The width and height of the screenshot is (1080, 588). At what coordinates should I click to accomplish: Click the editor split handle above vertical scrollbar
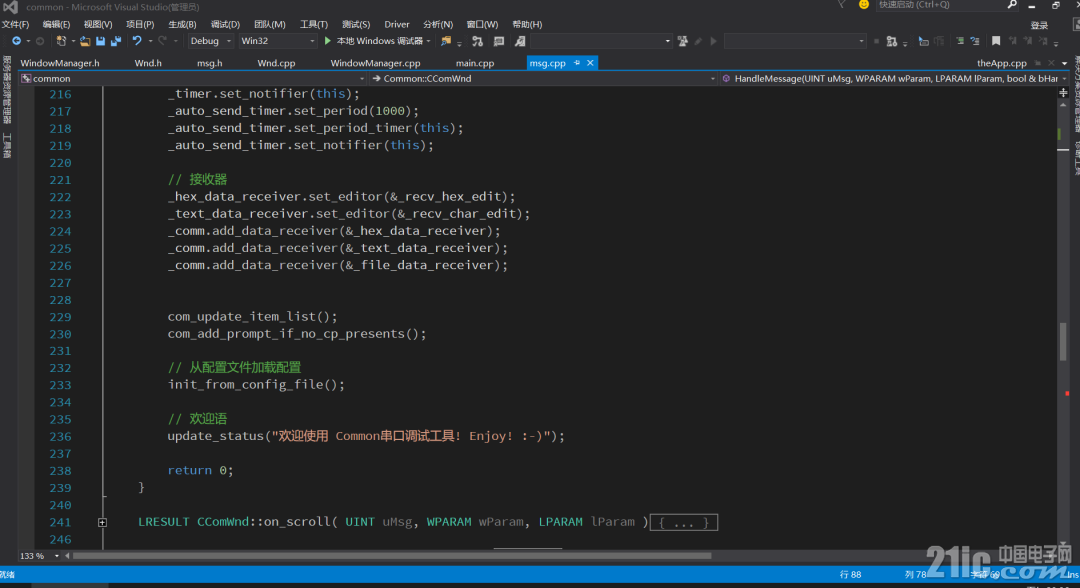click(x=1063, y=92)
